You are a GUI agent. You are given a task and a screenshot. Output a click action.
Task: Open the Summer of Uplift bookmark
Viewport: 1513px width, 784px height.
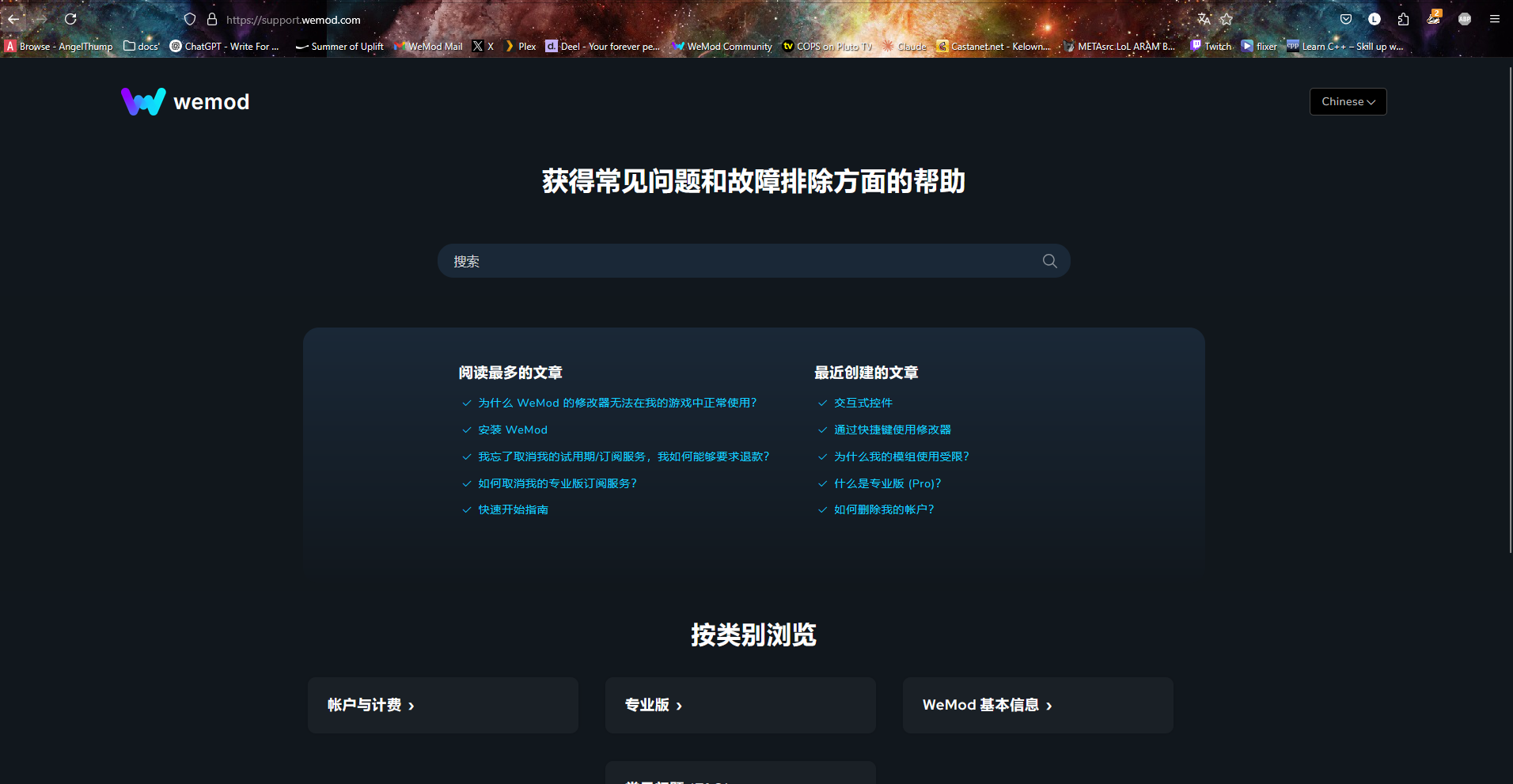coord(339,47)
